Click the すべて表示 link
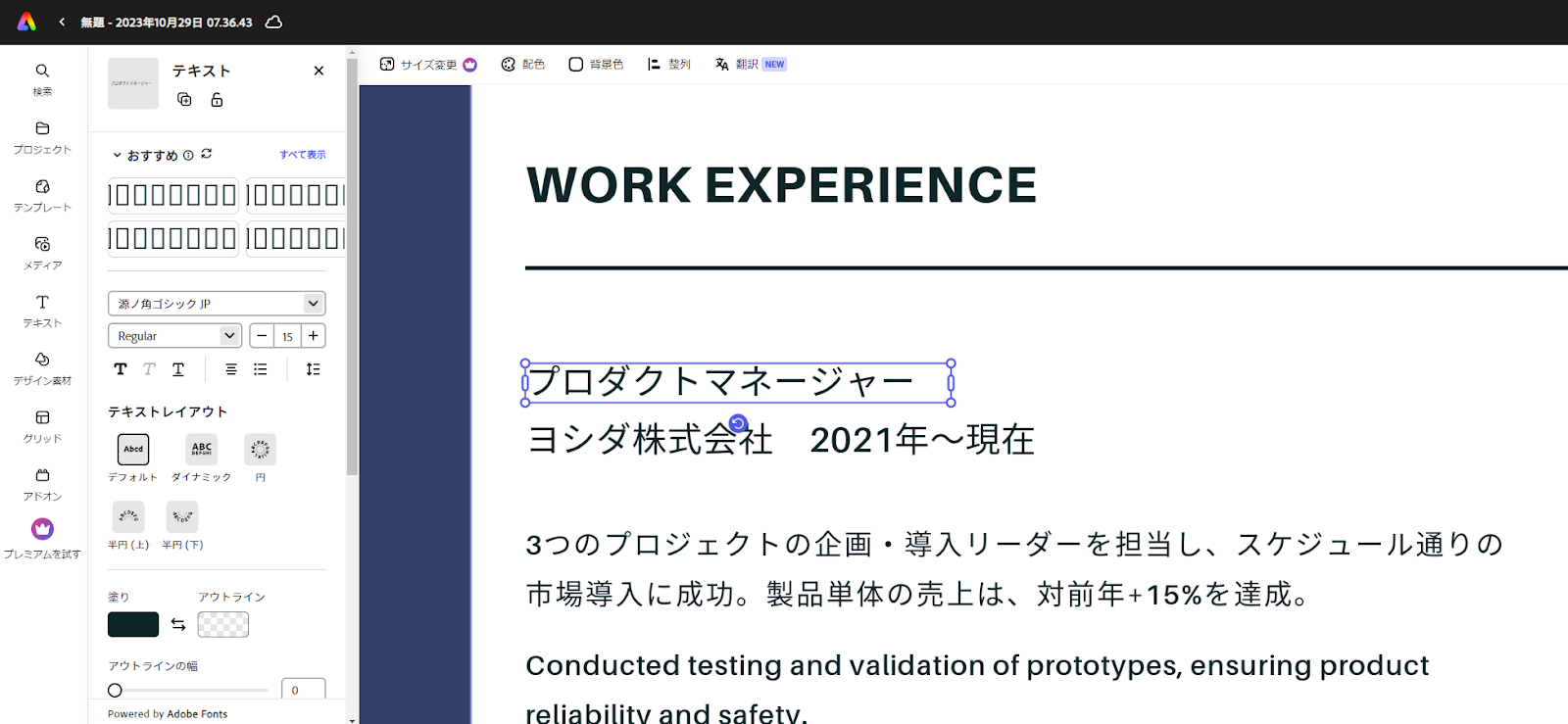This screenshot has width=1568, height=724. click(x=303, y=155)
